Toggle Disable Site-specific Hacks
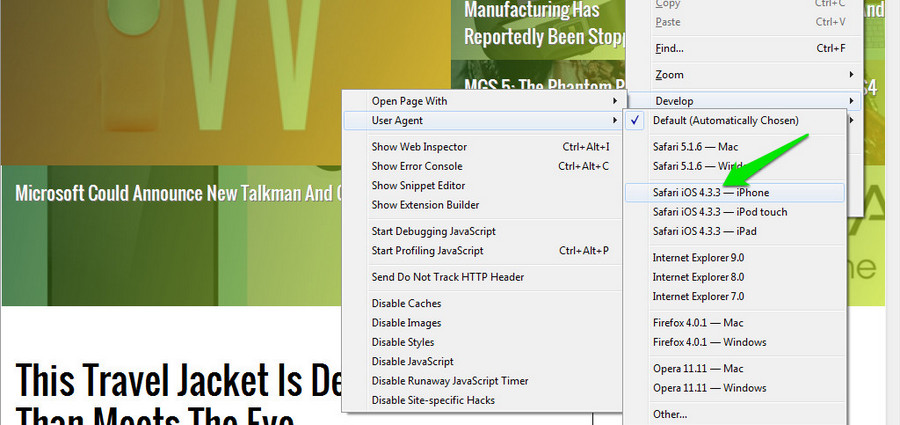Viewport: 900px width, 425px height. [x=482, y=400]
